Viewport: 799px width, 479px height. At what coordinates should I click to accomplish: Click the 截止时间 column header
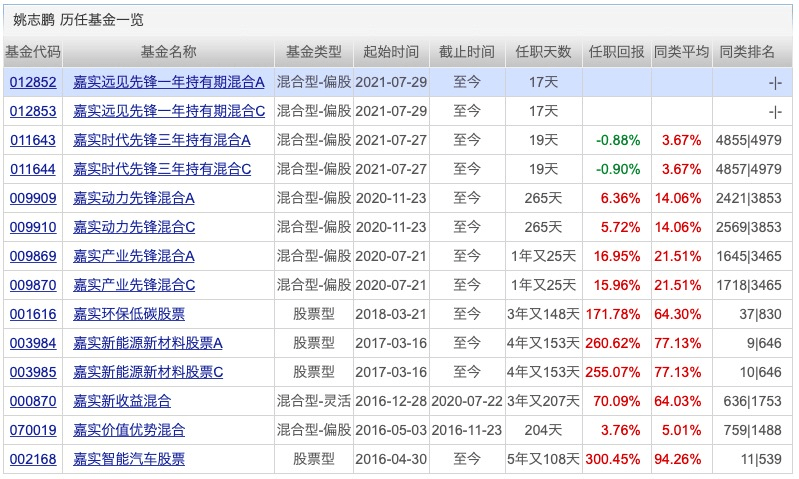pos(467,52)
